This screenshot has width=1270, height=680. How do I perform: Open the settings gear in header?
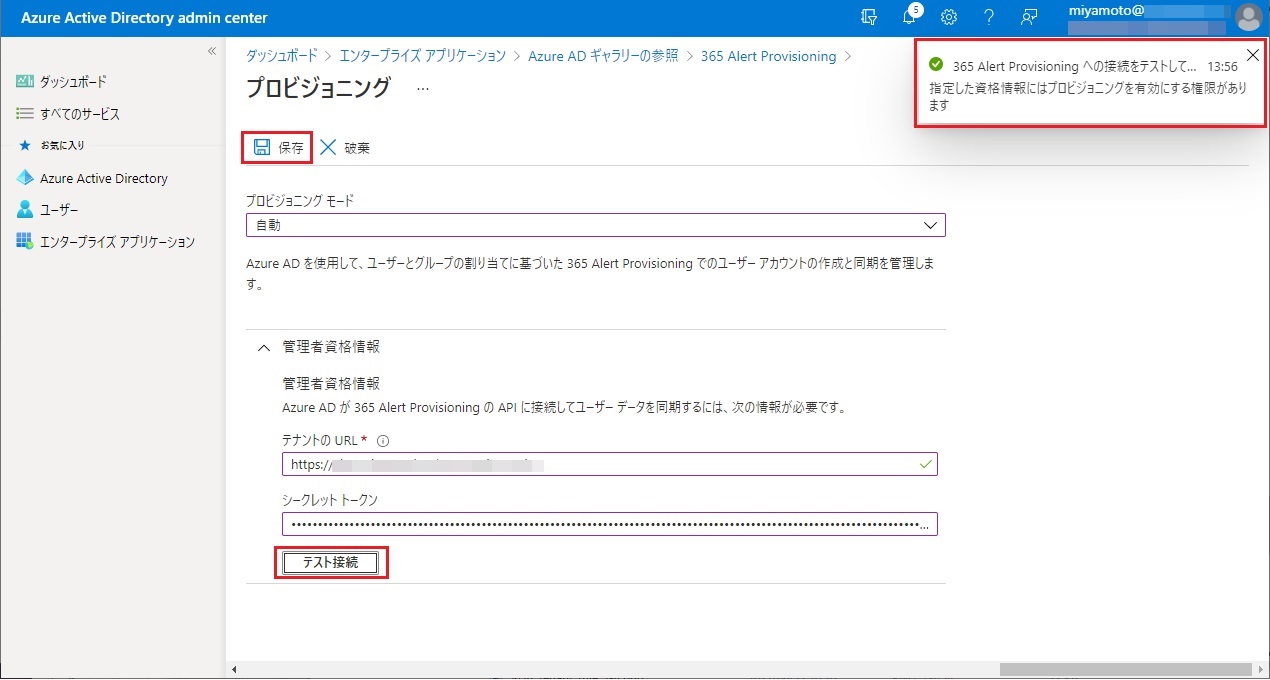click(x=949, y=17)
